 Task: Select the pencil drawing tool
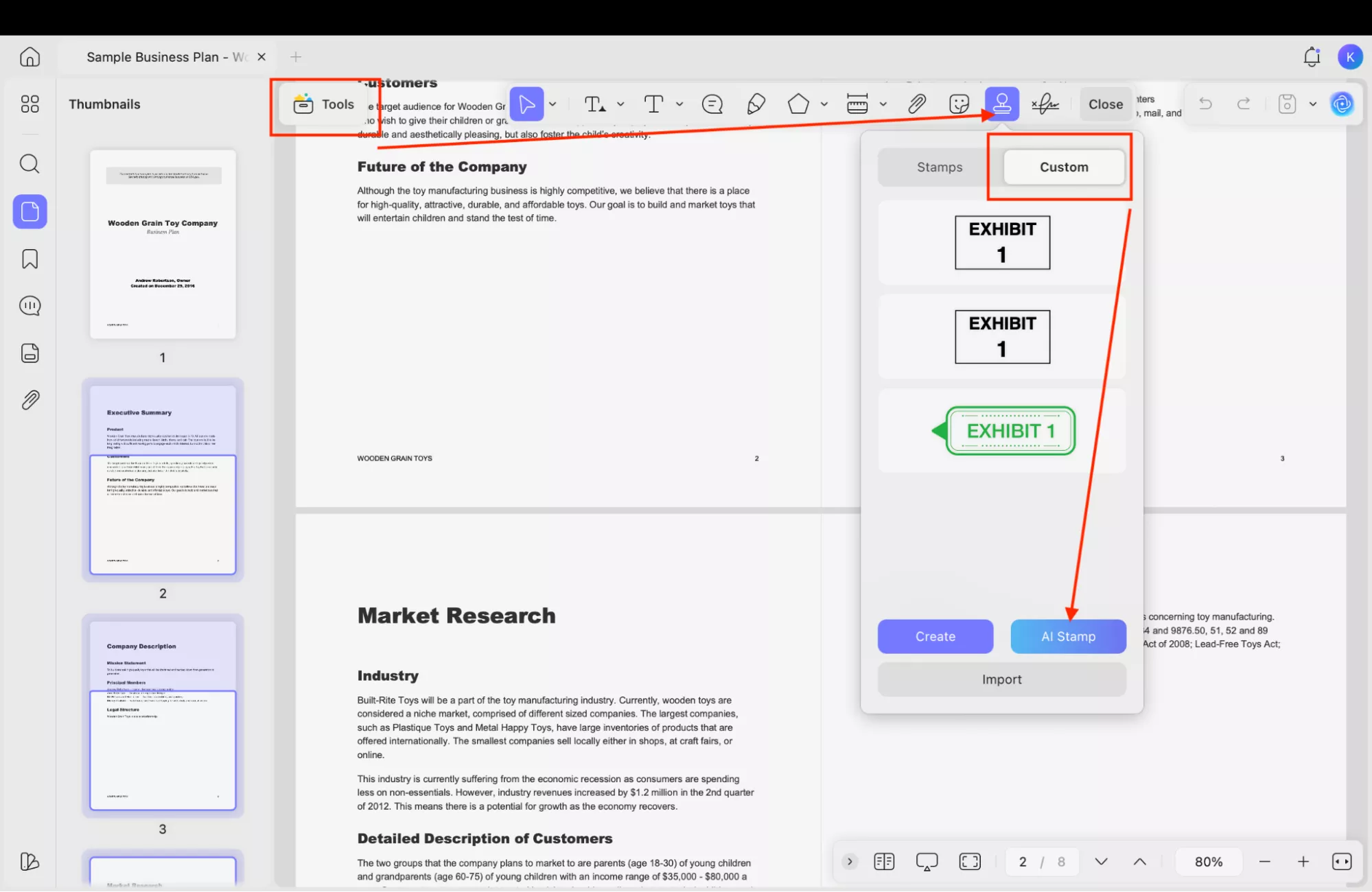pos(756,104)
